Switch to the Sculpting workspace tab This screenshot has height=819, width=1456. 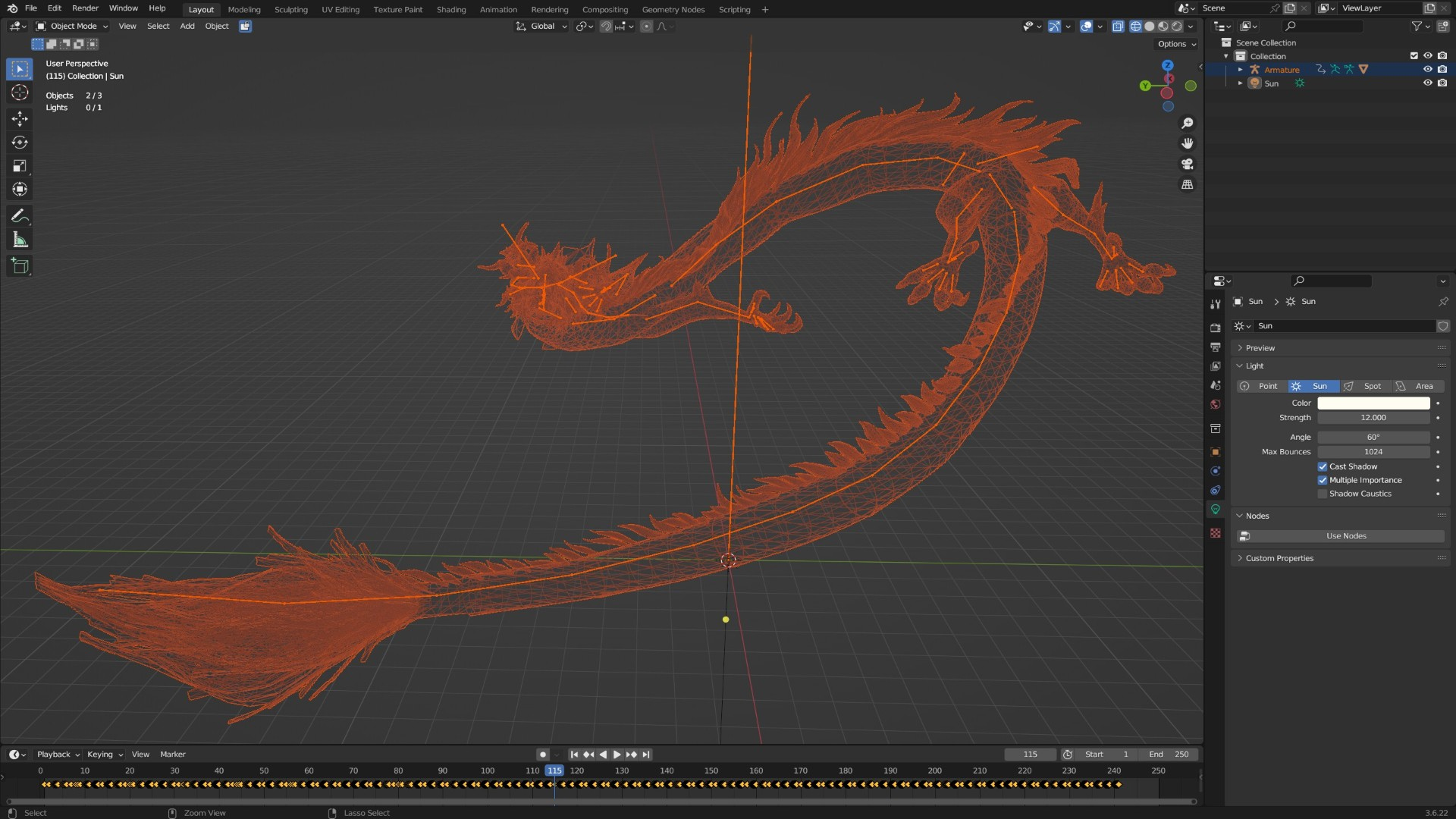pyautogui.click(x=291, y=10)
